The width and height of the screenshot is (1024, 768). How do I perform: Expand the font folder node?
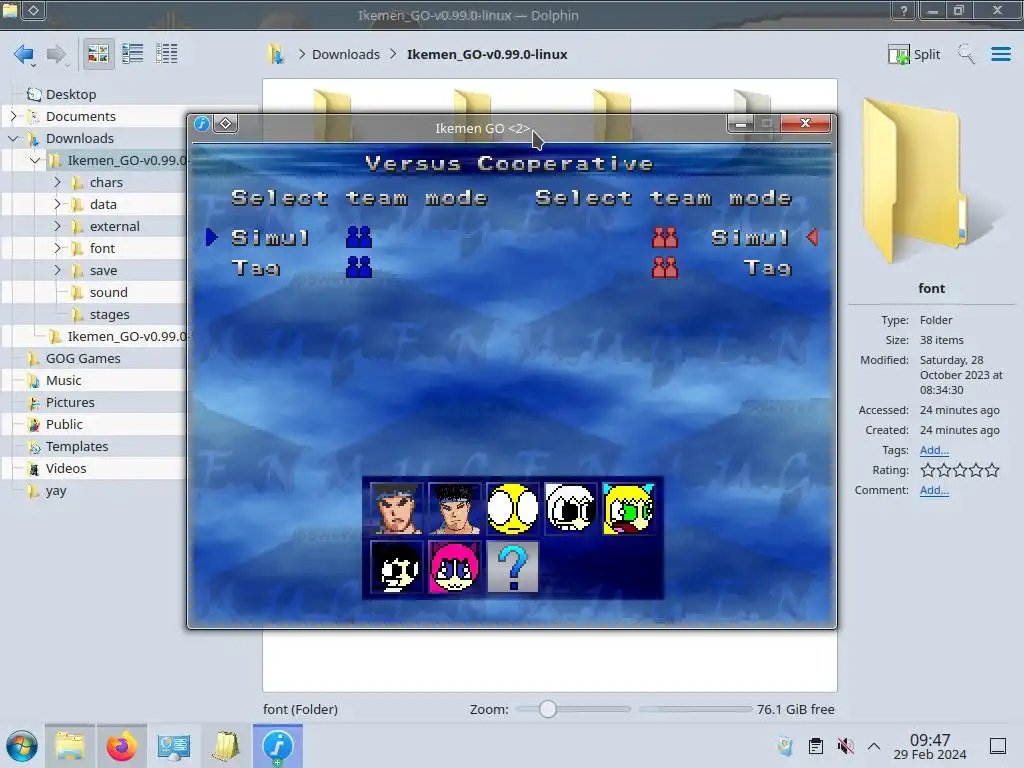pyautogui.click(x=57, y=248)
